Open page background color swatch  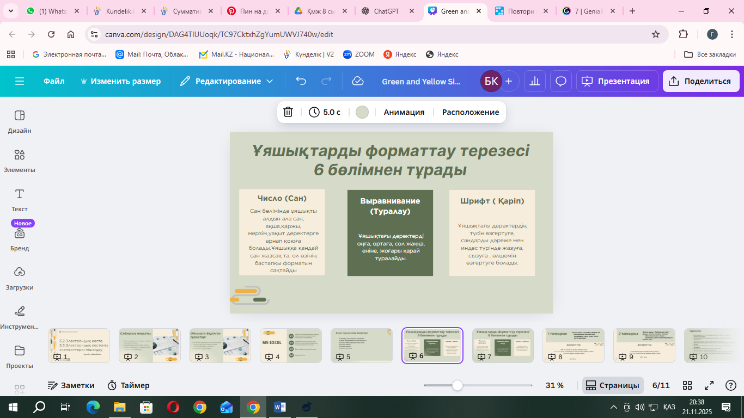point(362,112)
